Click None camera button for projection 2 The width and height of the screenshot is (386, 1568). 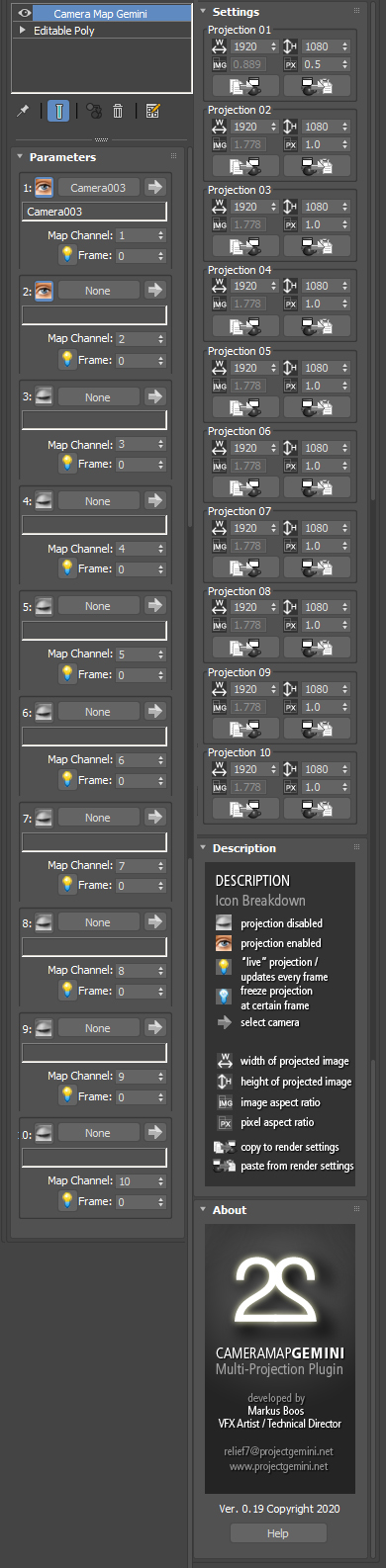[x=98, y=291]
